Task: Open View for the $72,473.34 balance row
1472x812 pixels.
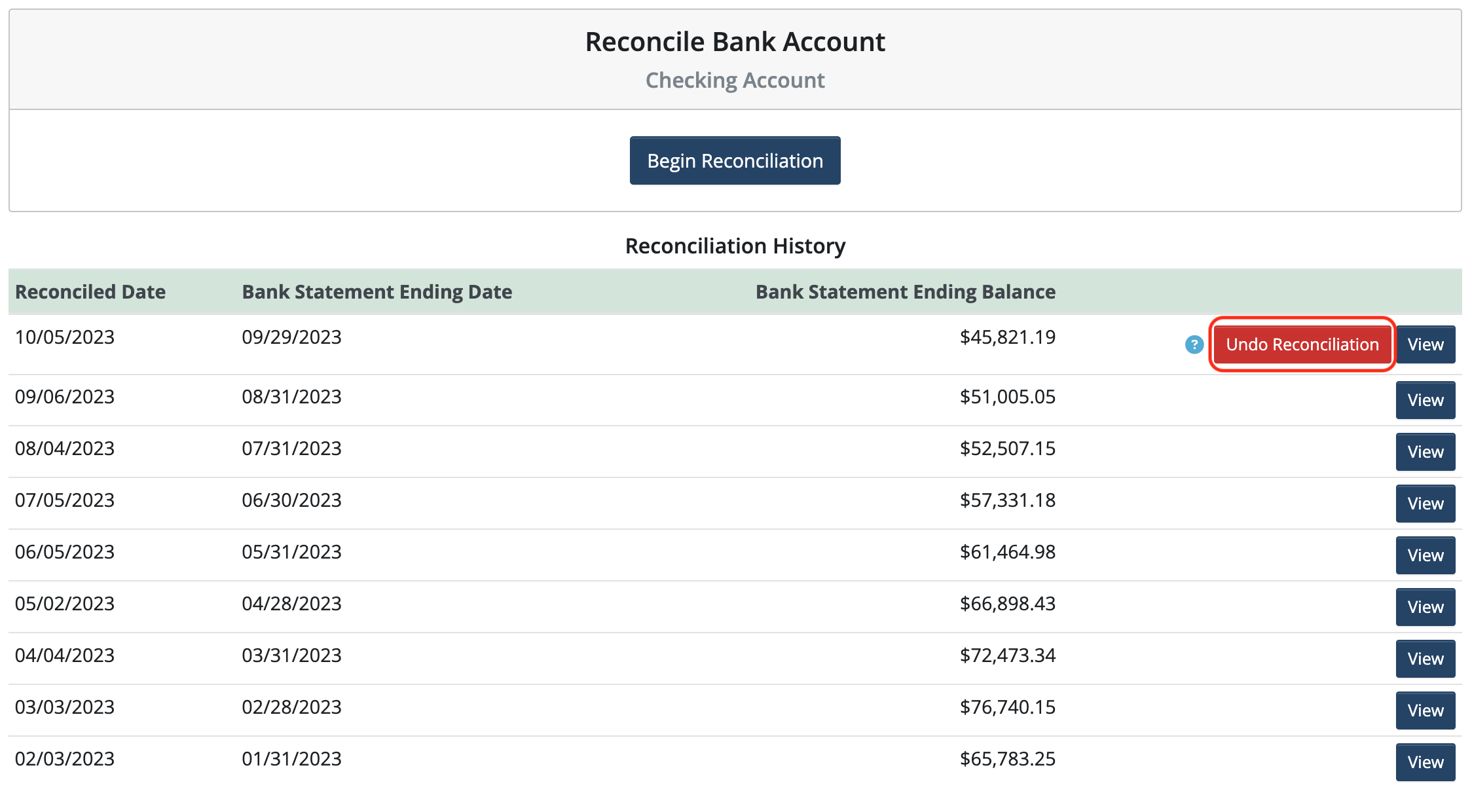Action: point(1425,659)
